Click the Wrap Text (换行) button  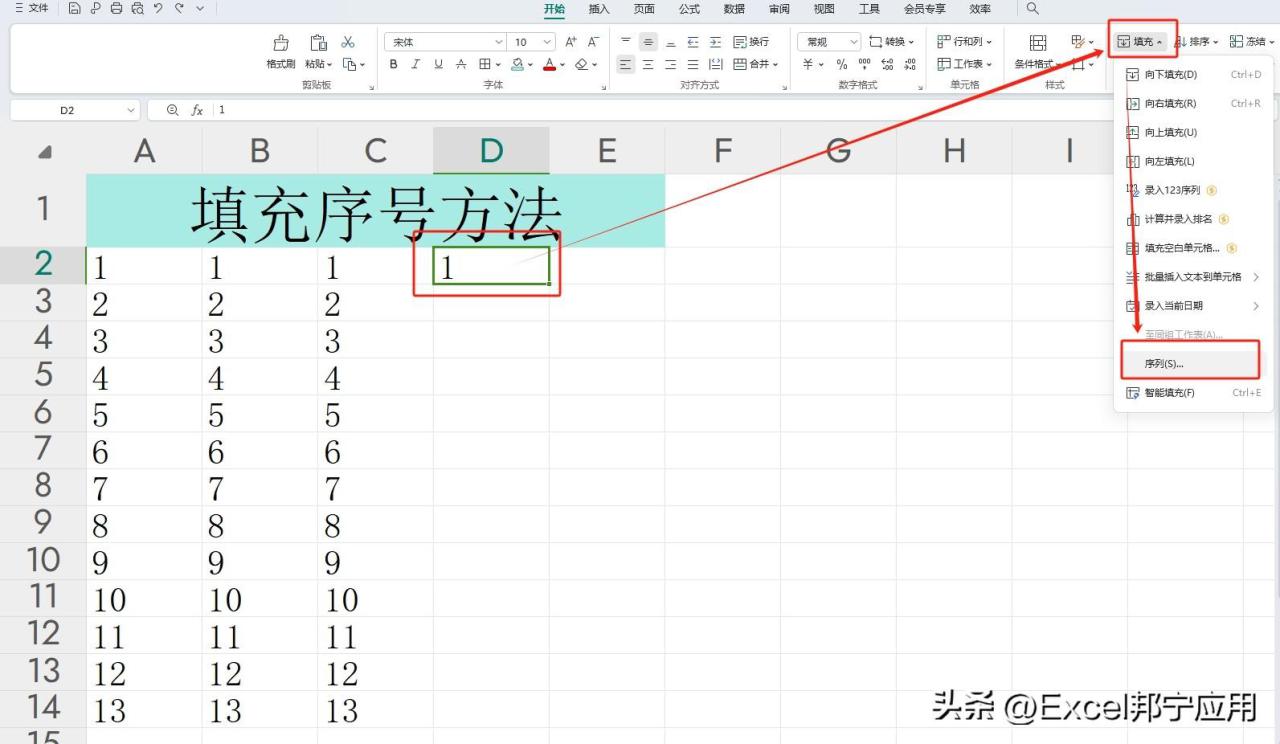tap(751, 42)
